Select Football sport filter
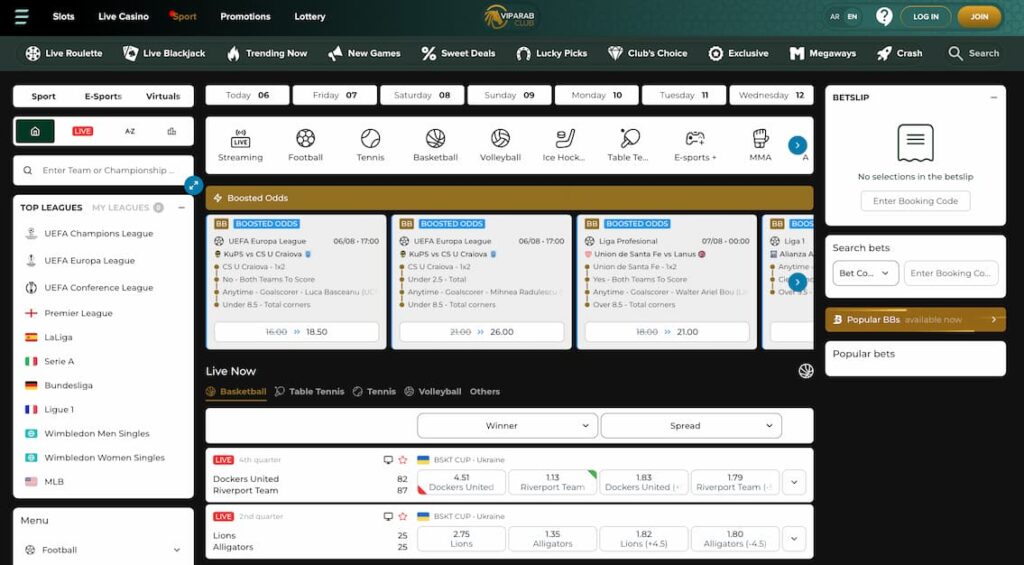The width and height of the screenshot is (1024, 565). (x=306, y=145)
